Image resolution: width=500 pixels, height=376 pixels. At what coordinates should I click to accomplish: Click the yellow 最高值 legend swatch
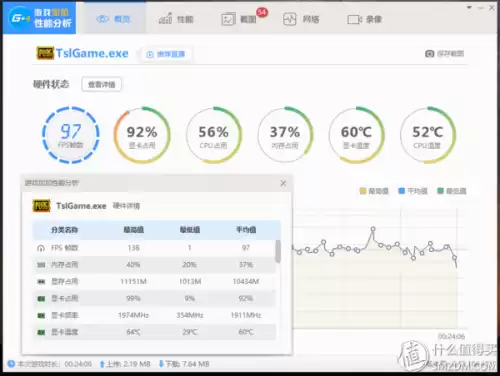pos(363,191)
